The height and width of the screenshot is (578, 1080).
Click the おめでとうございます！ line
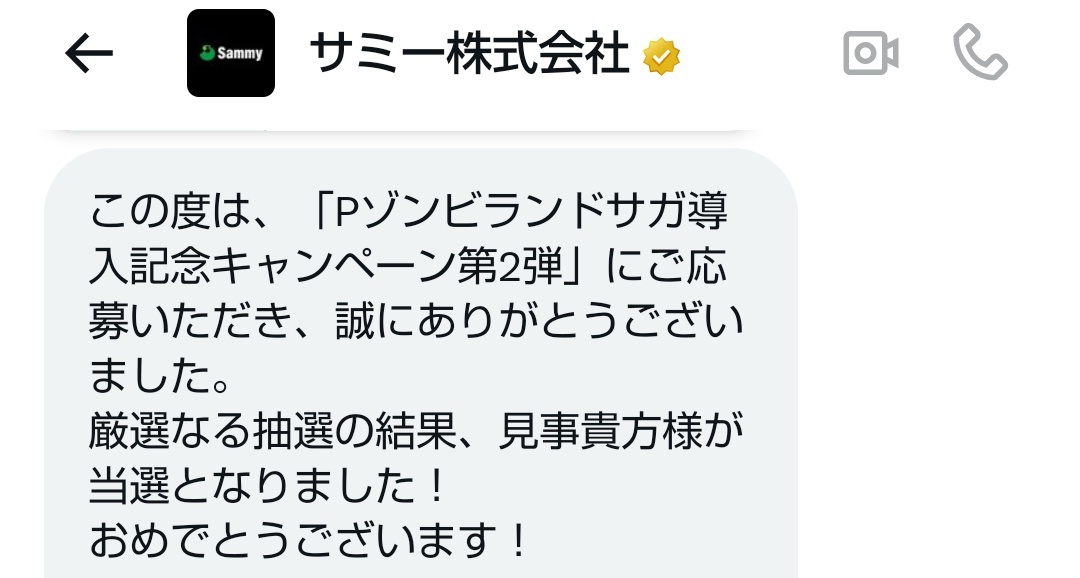(309, 540)
